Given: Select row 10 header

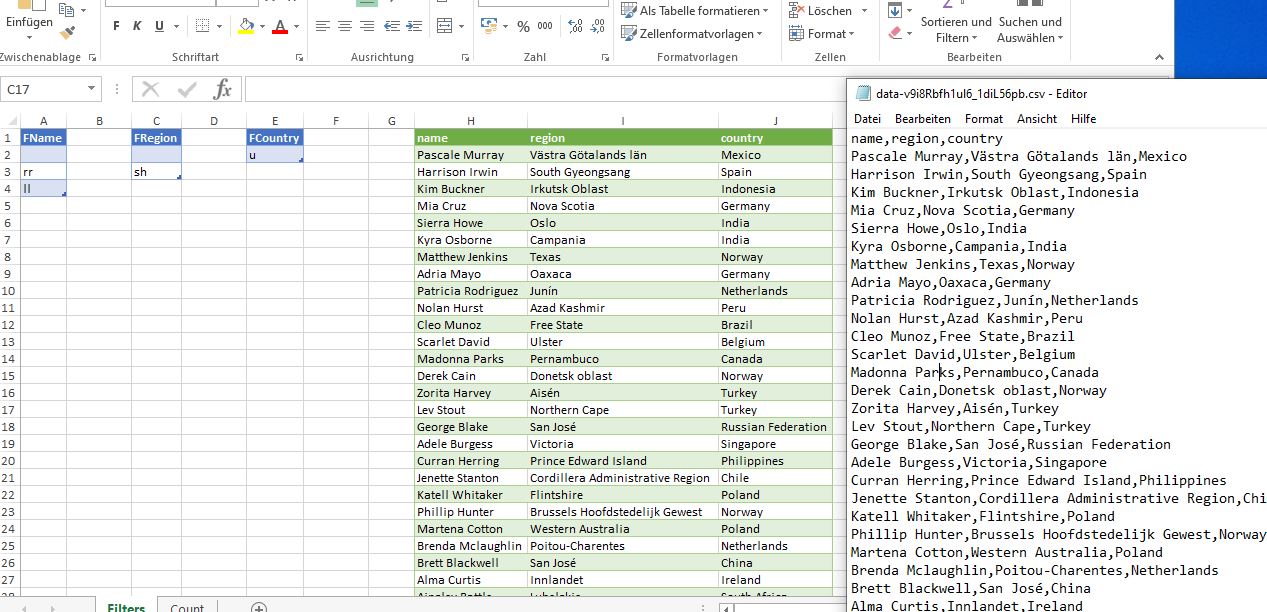Looking at the screenshot, I should [x=9, y=291].
